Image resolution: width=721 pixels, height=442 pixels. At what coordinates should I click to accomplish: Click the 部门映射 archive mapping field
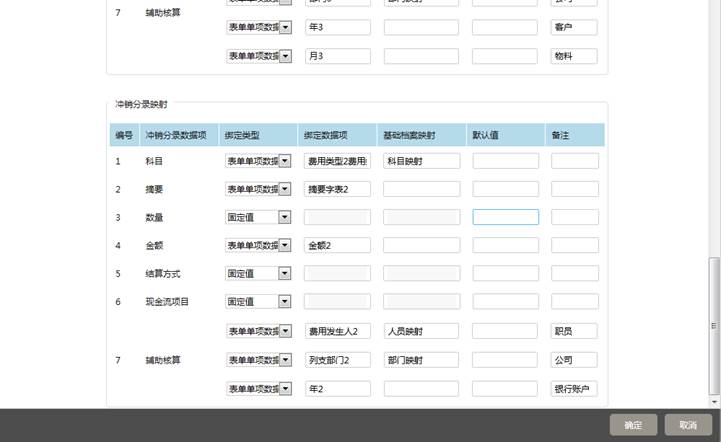point(421,360)
